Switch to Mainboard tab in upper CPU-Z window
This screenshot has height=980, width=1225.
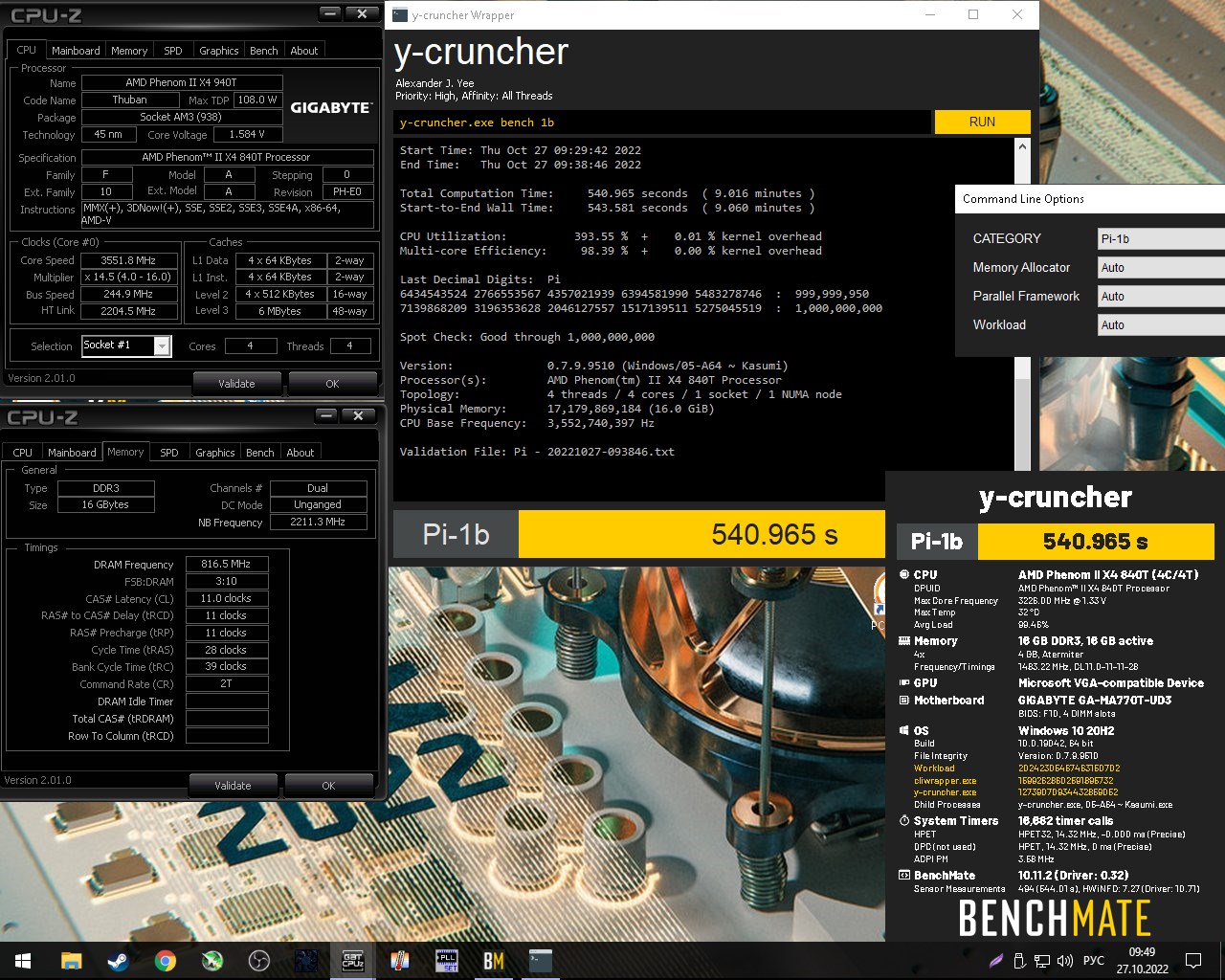(76, 51)
